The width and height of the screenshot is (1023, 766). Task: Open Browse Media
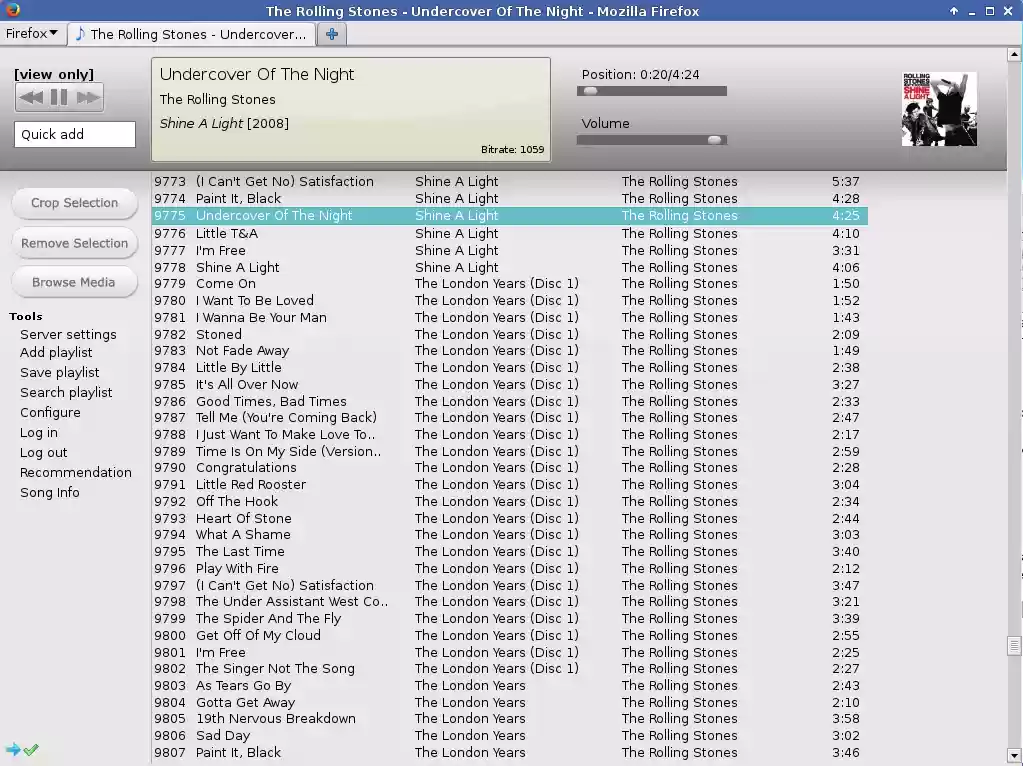coord(74,283)
